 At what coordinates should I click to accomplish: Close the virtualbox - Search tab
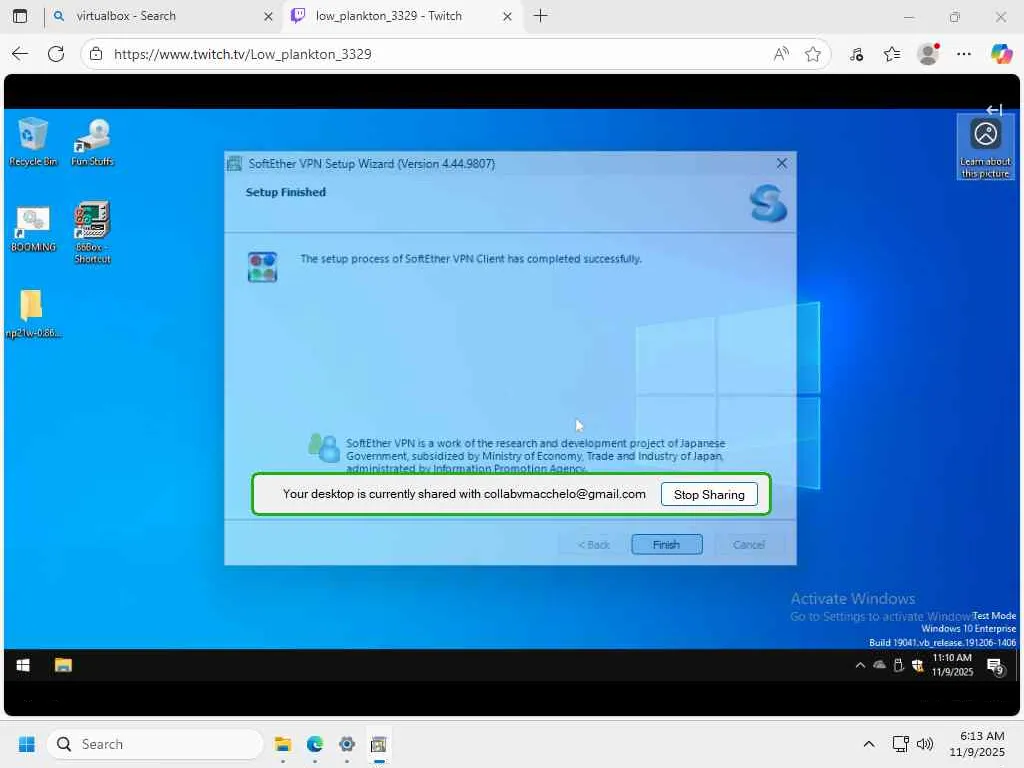click(268, 16)
